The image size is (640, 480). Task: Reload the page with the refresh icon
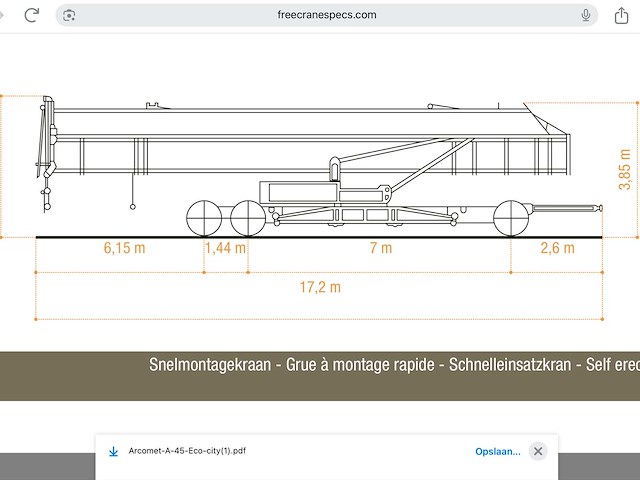click(x=32, y=15)
